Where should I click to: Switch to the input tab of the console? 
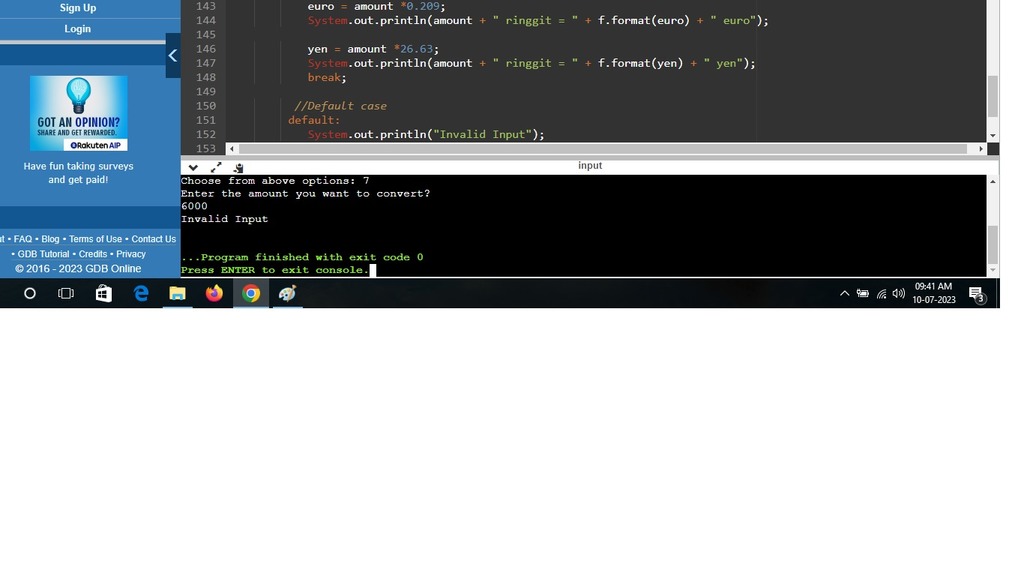coord(590,166)
